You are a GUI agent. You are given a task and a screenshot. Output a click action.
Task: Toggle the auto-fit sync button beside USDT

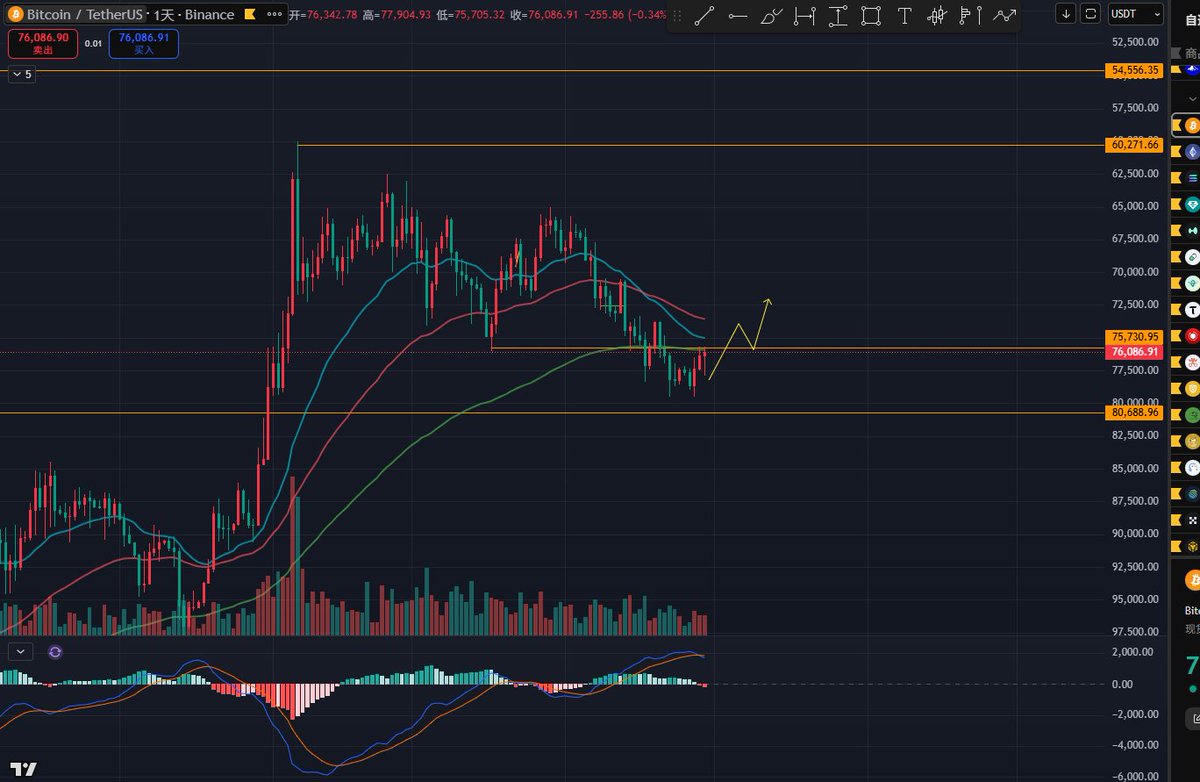click(x=1090, y=14)
